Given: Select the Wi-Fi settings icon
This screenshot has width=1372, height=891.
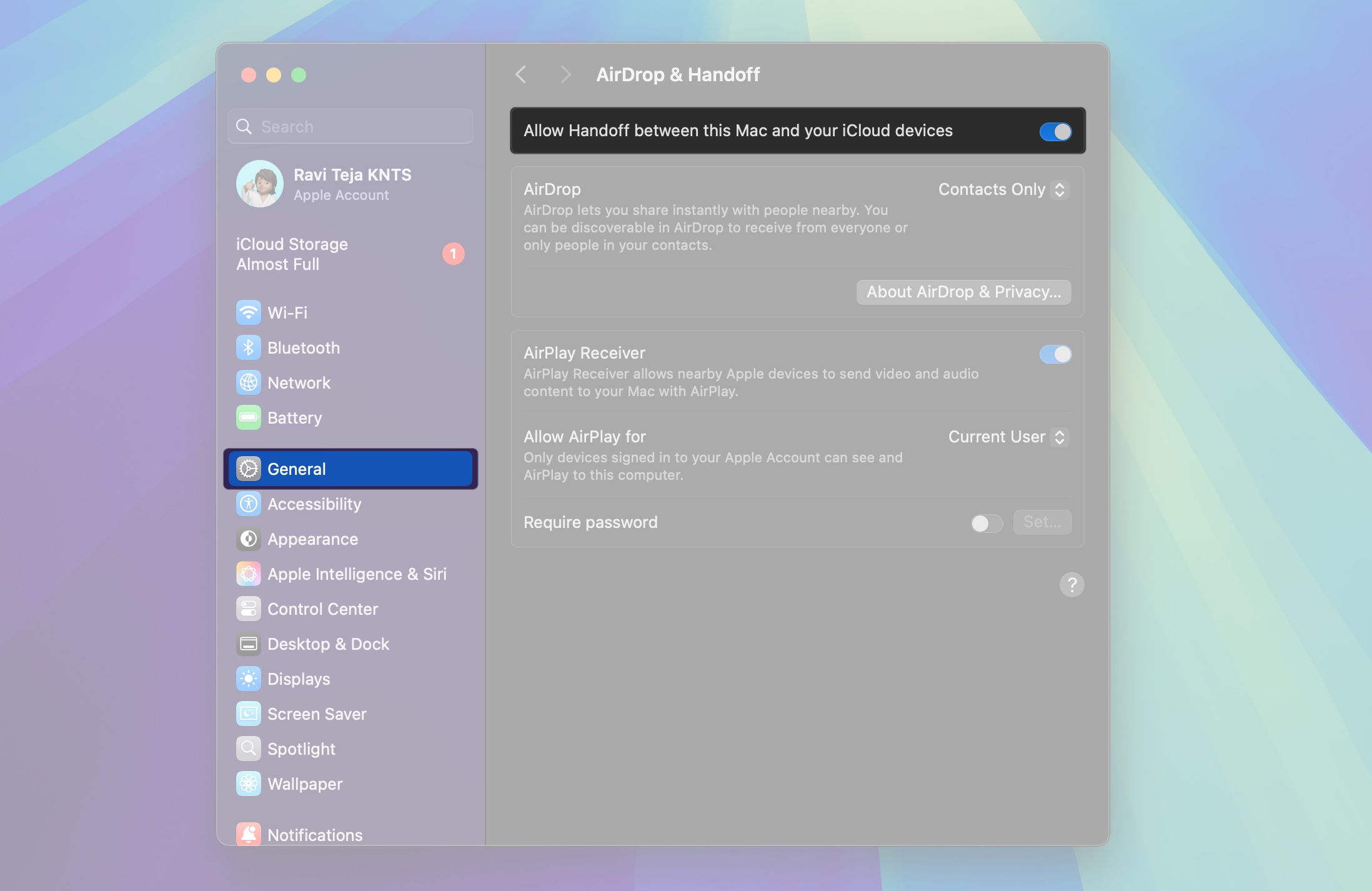Looking at the screenshot, I should [x=249, y=312].
